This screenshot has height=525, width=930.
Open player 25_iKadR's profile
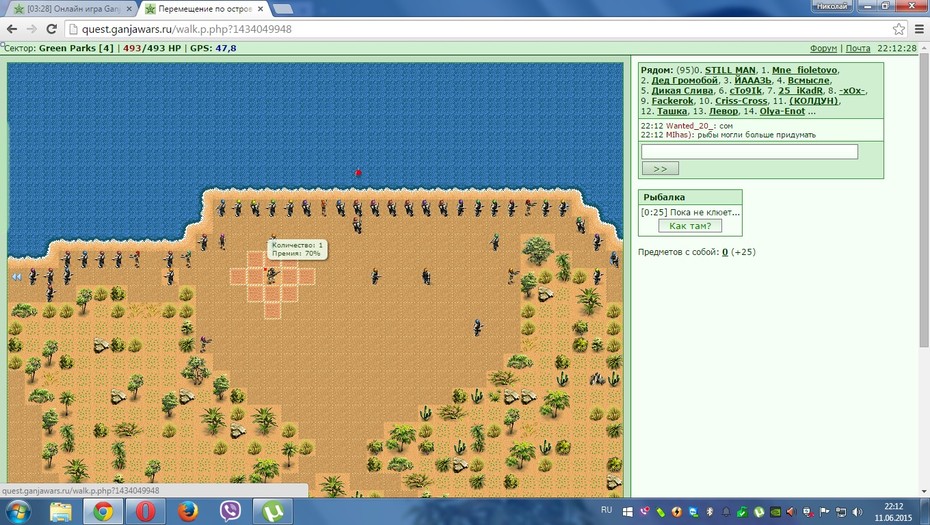tap(800, 90)
